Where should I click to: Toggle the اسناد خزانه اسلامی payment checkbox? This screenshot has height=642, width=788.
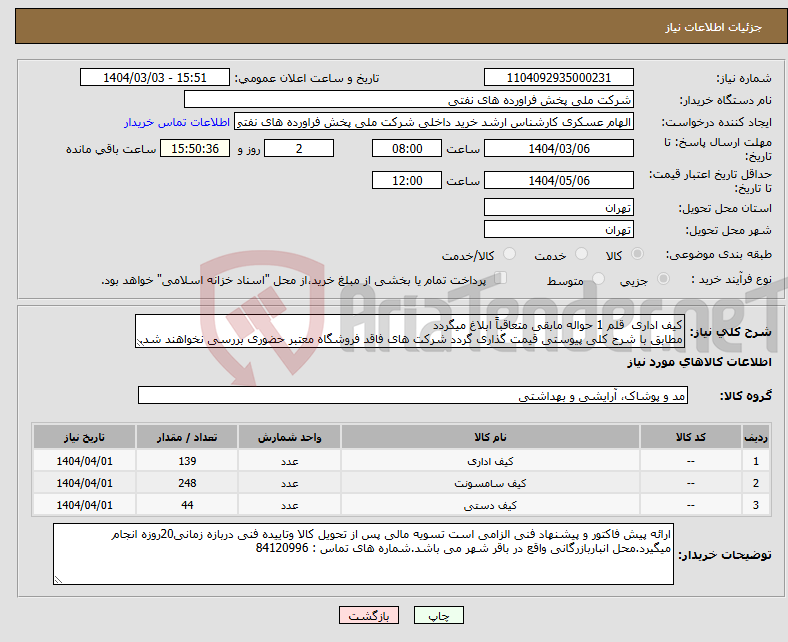click(500, 278)
